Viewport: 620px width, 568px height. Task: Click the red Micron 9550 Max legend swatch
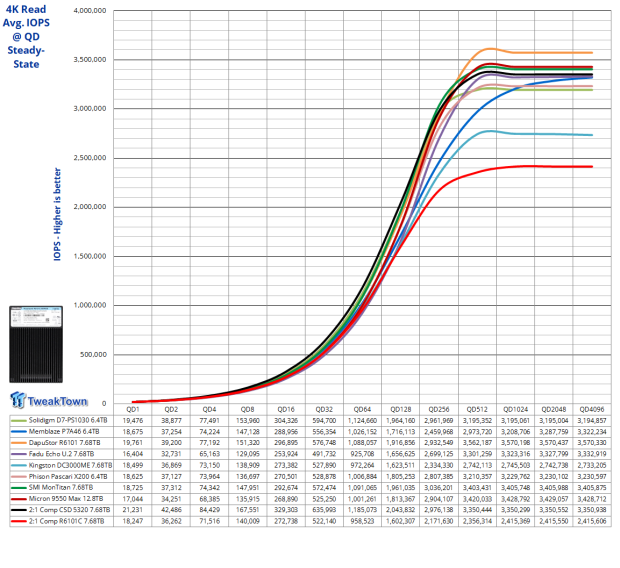(13, 494)
